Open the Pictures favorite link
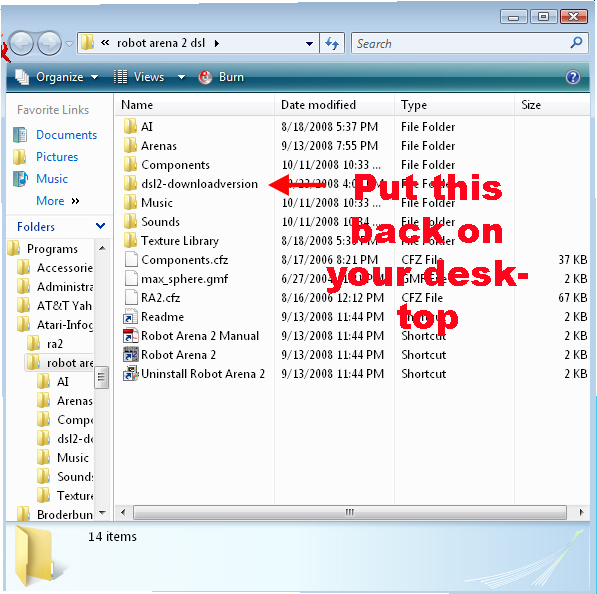Screen dimensions: 597x594 pyautogui.click(x=57, y=157)
